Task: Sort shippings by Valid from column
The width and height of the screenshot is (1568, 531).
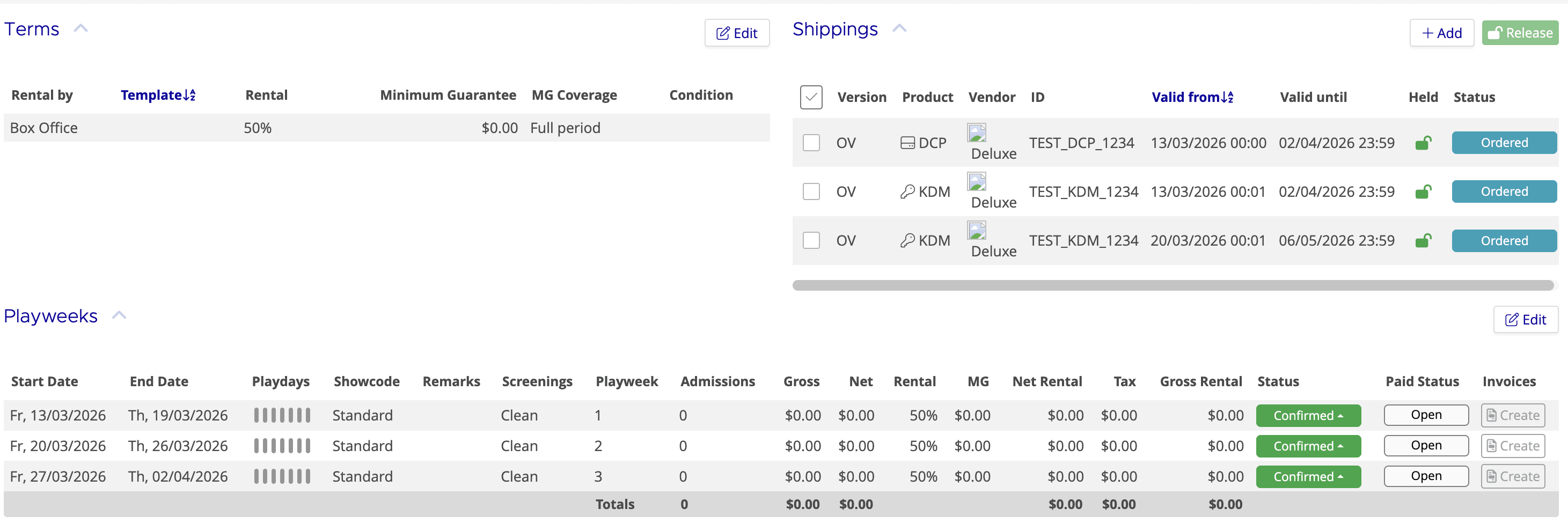Action: click(1192, 97)
